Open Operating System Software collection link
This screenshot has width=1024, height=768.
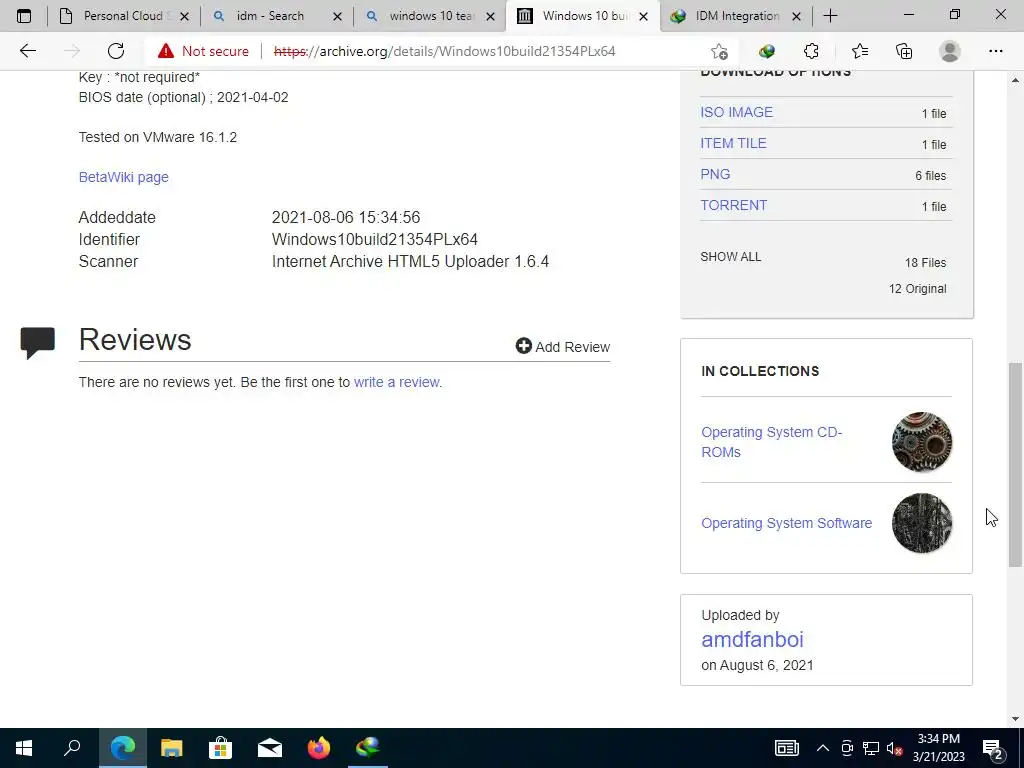pos(786,523)
